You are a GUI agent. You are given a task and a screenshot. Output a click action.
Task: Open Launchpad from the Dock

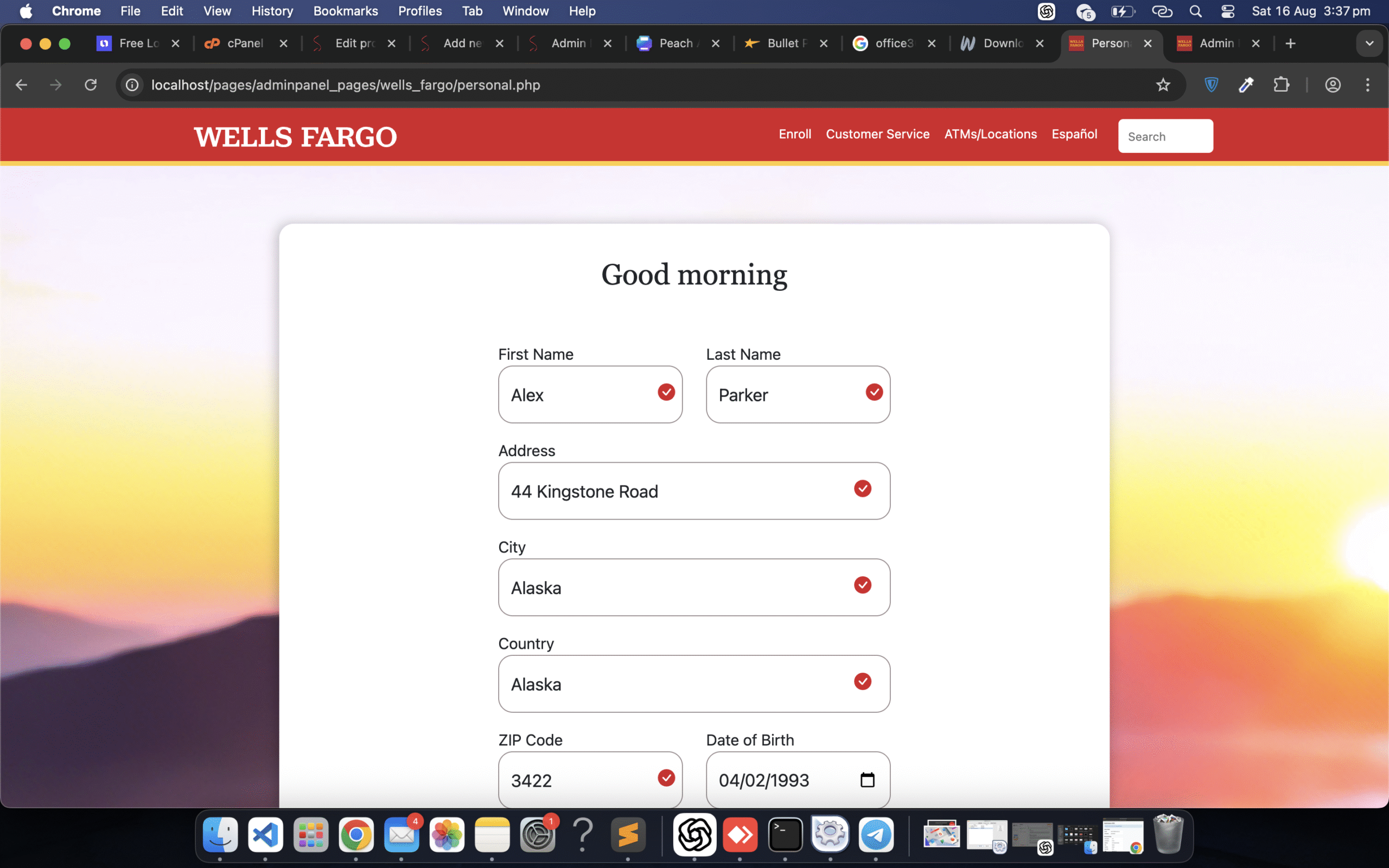(x=310, y=834)
